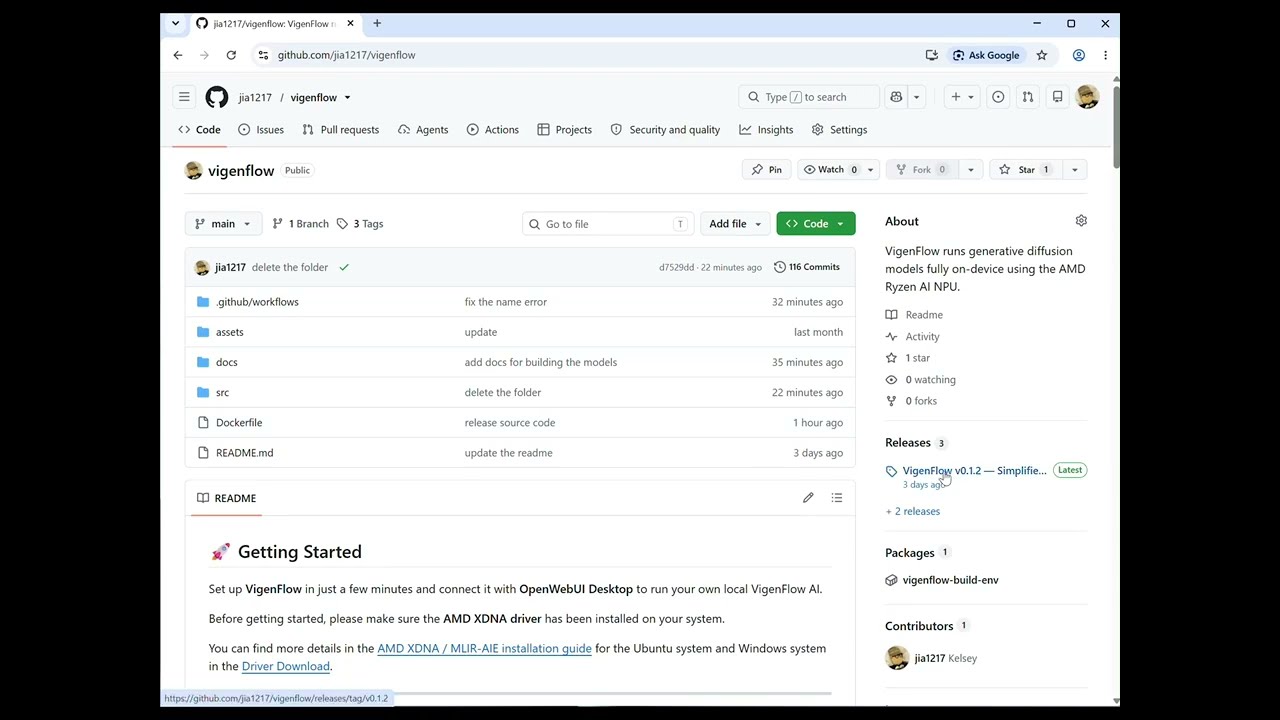Open the VigenFlow v0.1.2 release
Image resolution: width=1280 pixels, height=720 pixels.
[974, 471]
